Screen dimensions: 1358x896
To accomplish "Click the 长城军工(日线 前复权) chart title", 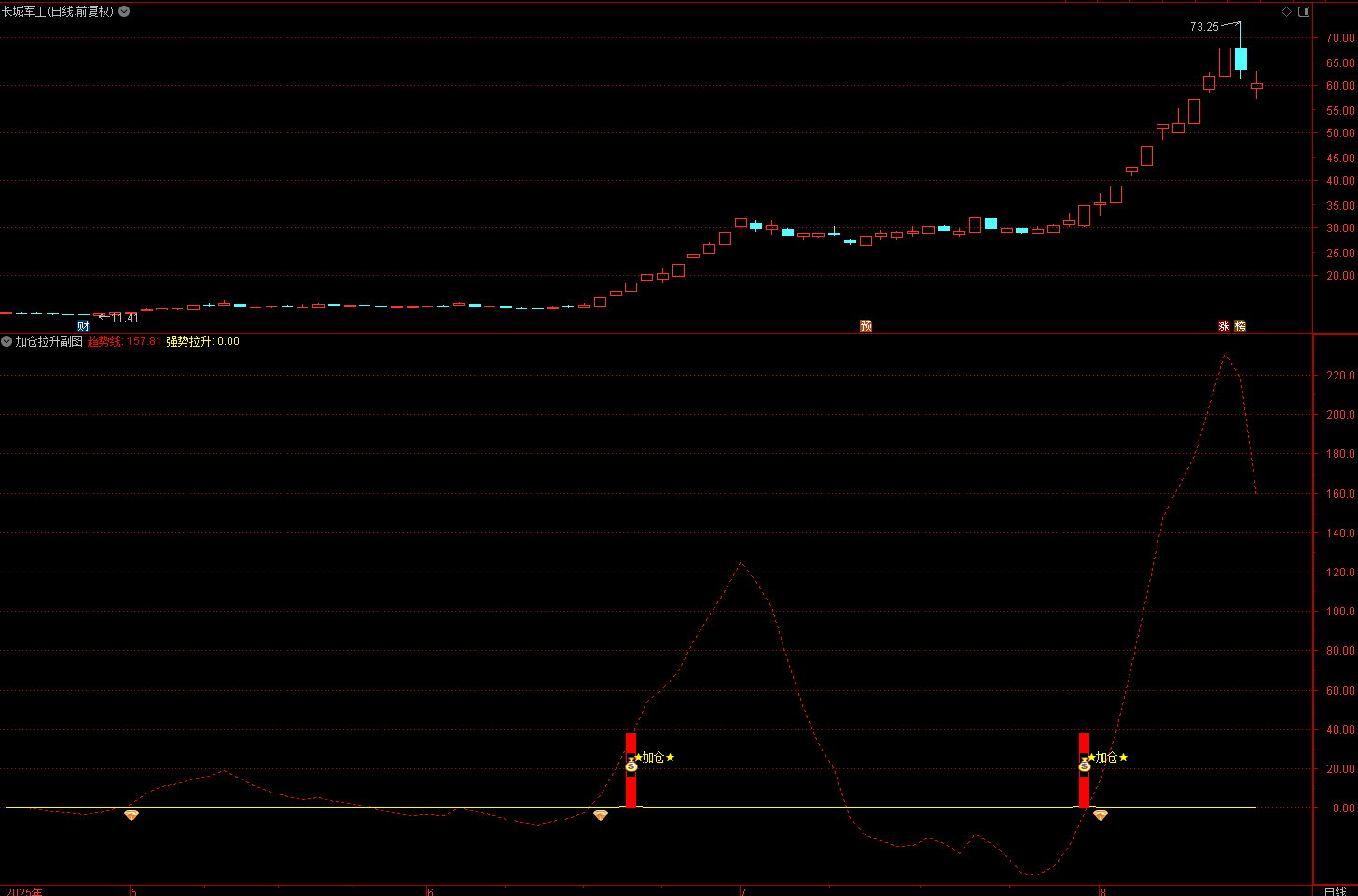I will point(58,11).
